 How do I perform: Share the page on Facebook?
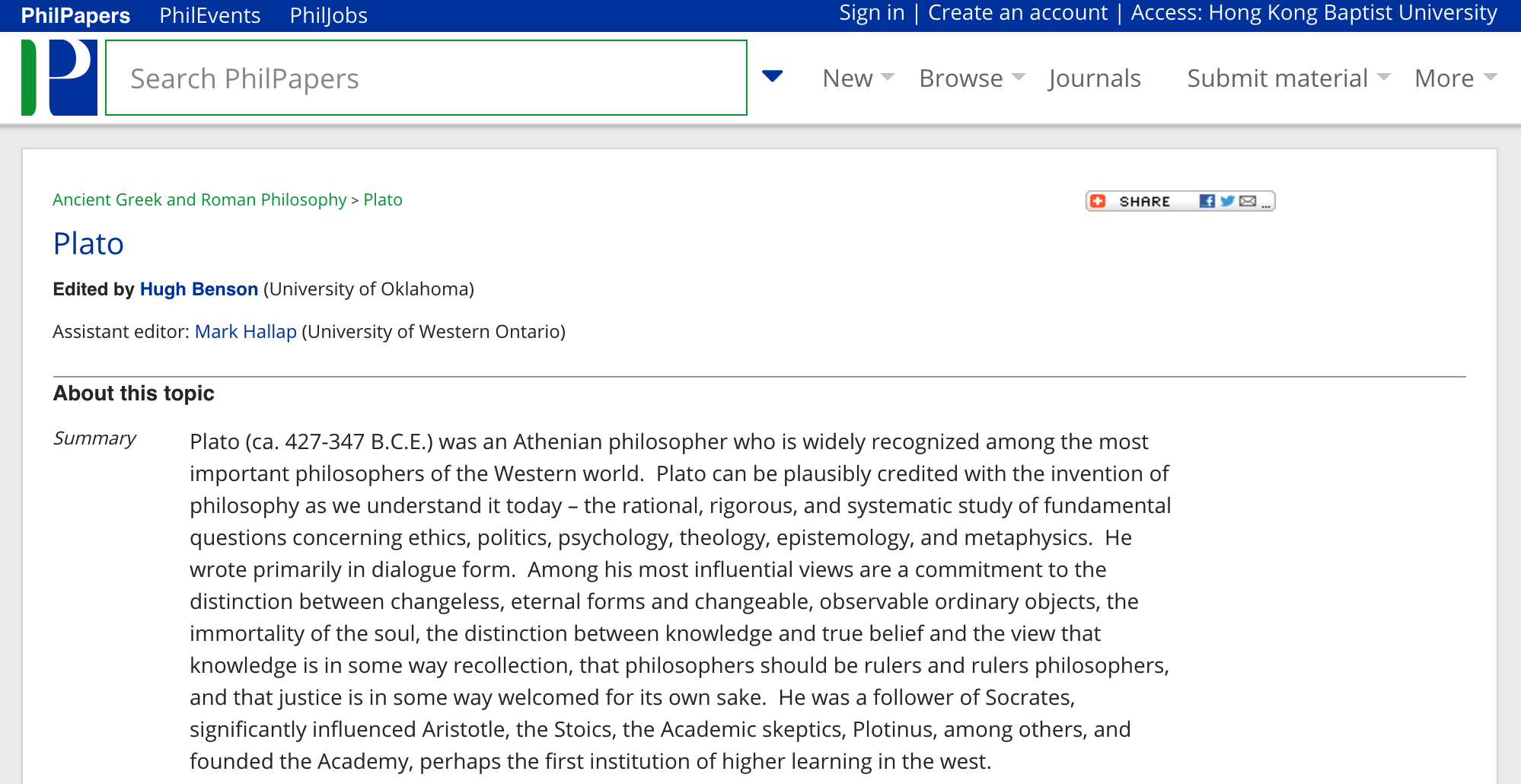coord(1207,201)
